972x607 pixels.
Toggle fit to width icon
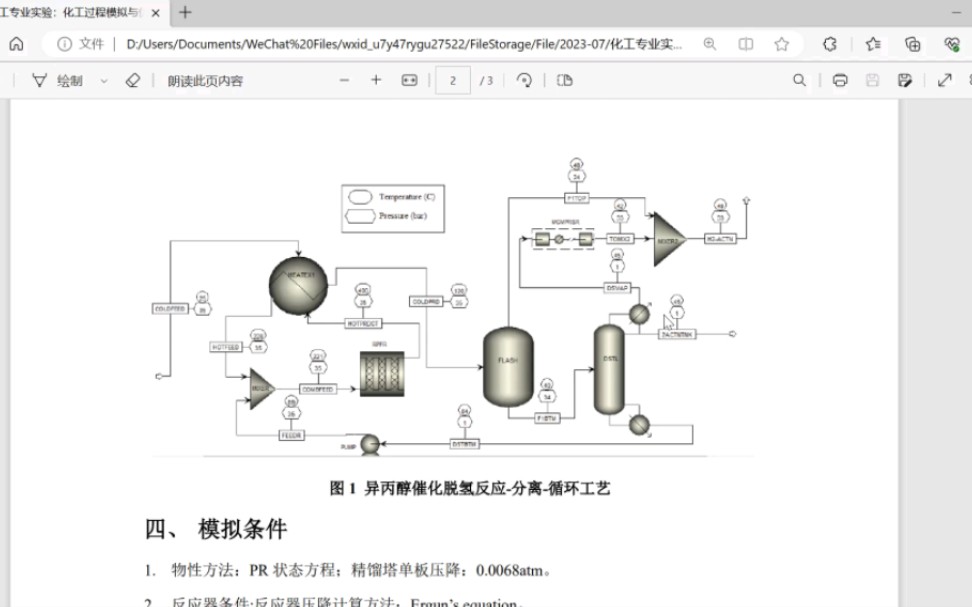409,81
